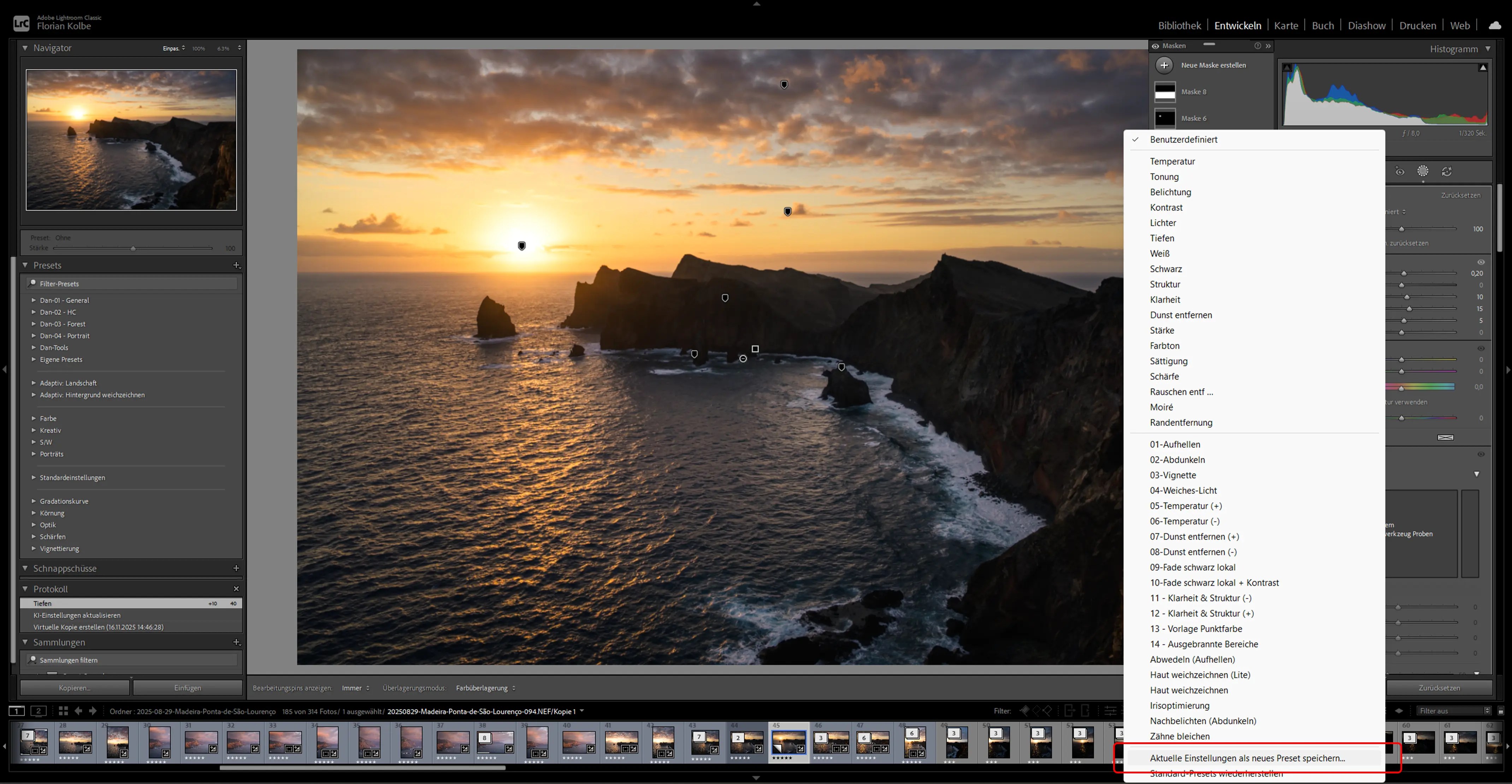Toggle highlight clipping indicator in histogram
Screen dimensions: 1512x784
coord(1483,67)
